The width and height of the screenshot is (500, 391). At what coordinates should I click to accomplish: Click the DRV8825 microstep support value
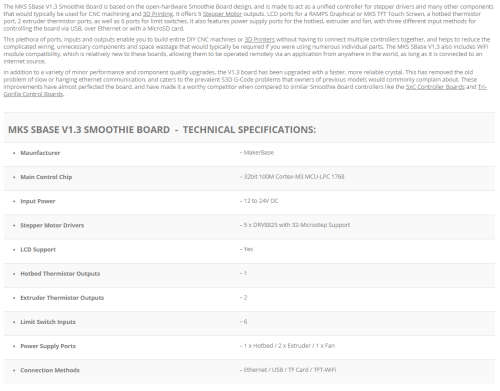point(295,225)
